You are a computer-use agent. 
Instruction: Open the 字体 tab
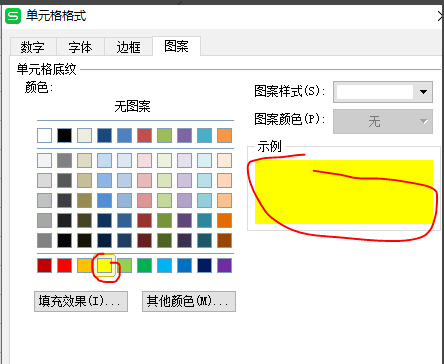(x=80, y=47)
